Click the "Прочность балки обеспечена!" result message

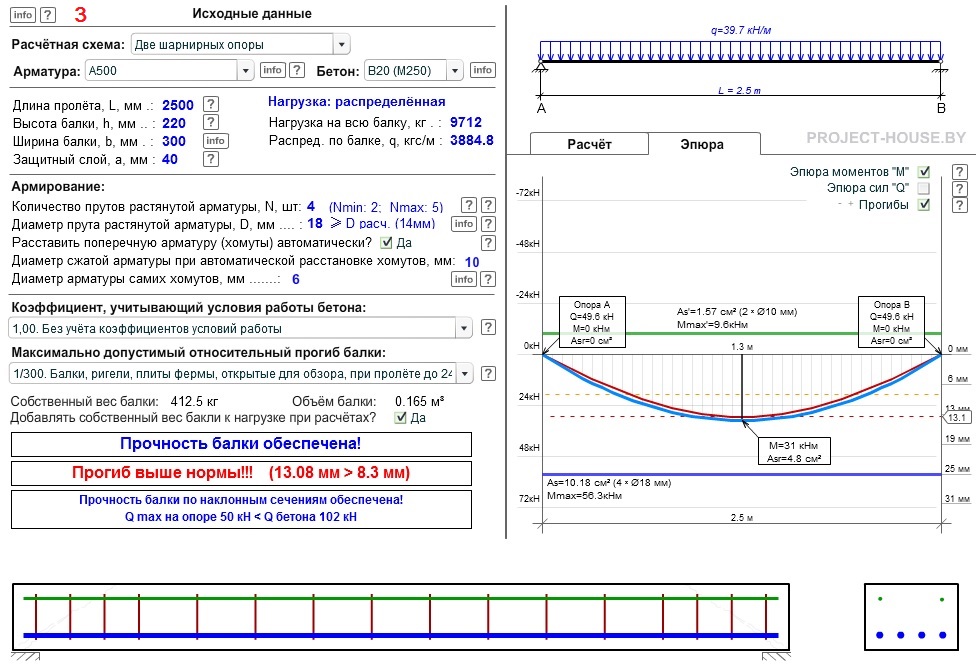[241, 444]
